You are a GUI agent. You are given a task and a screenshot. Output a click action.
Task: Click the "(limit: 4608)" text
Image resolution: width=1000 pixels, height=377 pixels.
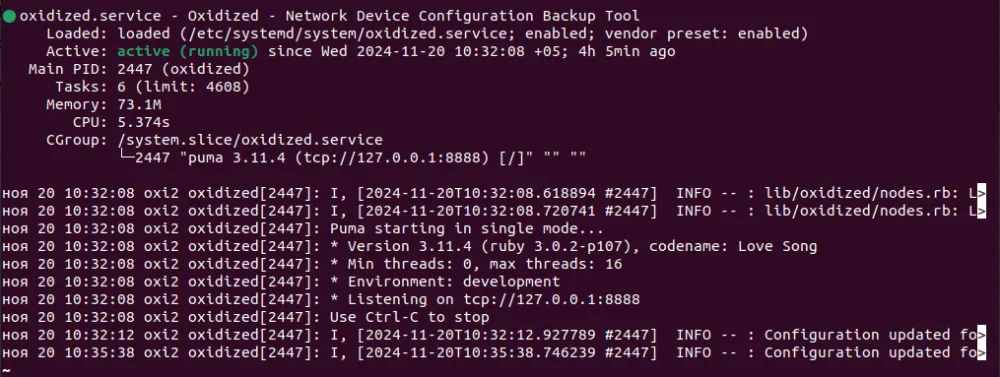(192, 87)
